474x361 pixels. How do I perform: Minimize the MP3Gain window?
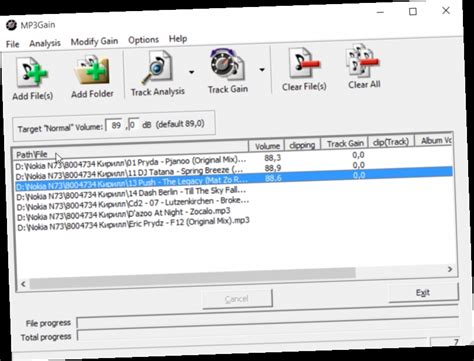click(x=380, y=12)
